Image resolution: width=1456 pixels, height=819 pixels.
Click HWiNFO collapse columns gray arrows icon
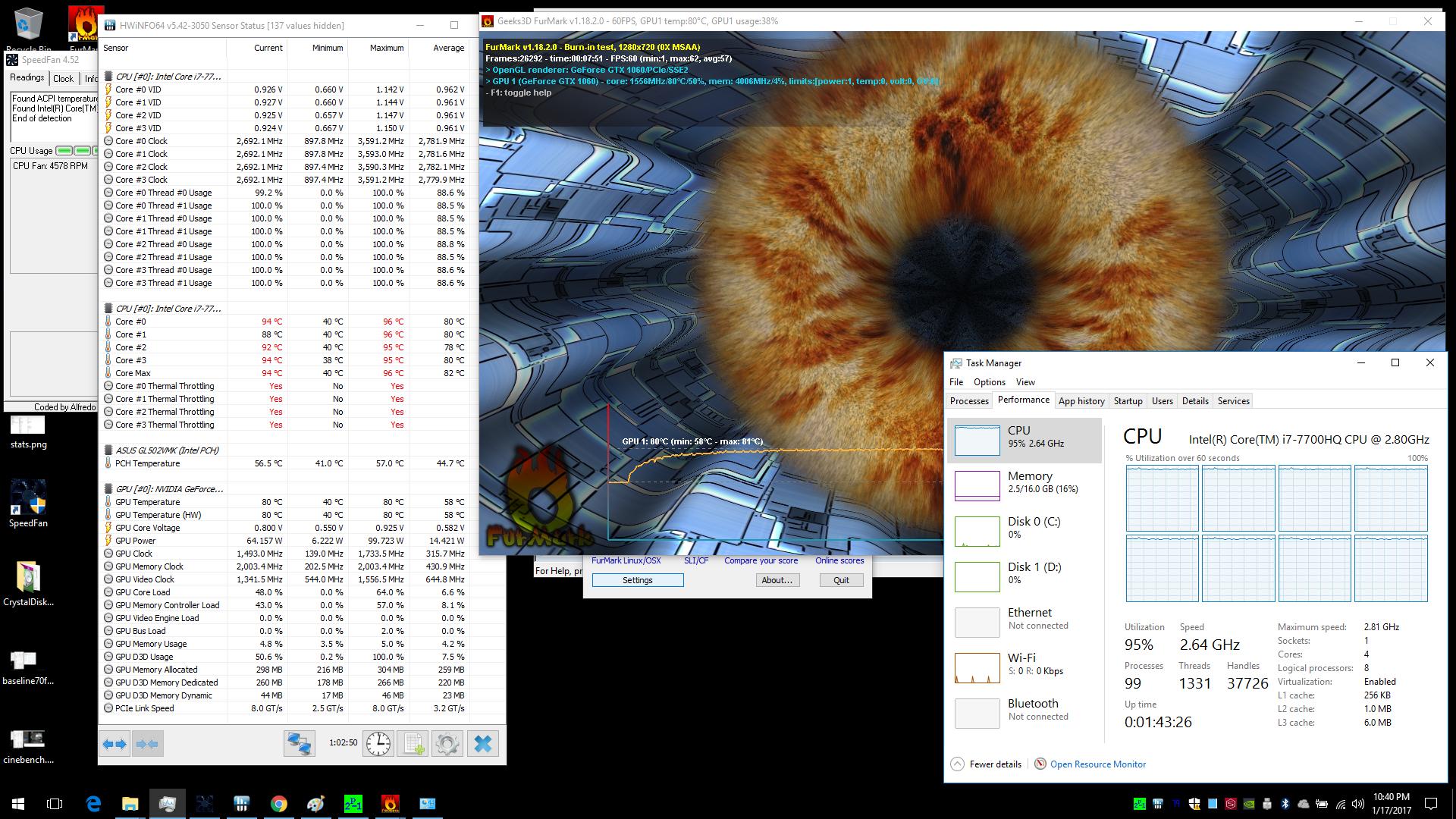[148, 745]
